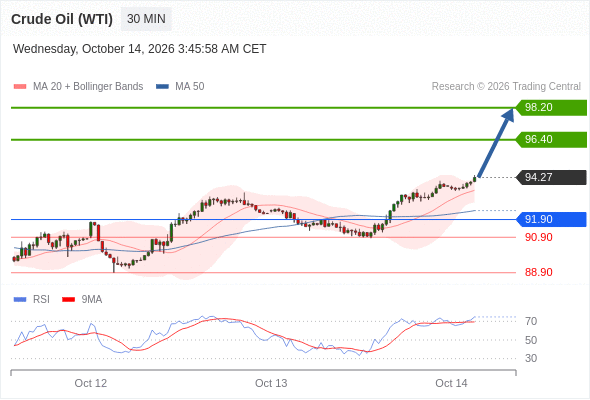This screenshot has height=400, width=590.
Task: Click the MA 50 legend text
Action: tap(190, 87)
